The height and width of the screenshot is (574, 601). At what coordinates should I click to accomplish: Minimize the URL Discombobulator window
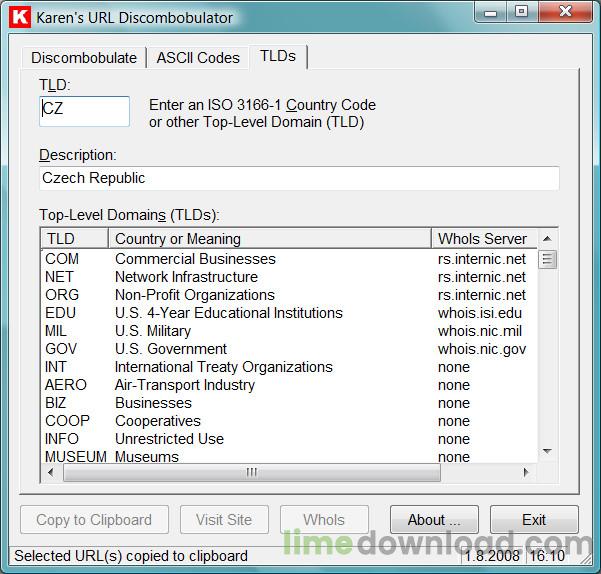pos(490,13)
